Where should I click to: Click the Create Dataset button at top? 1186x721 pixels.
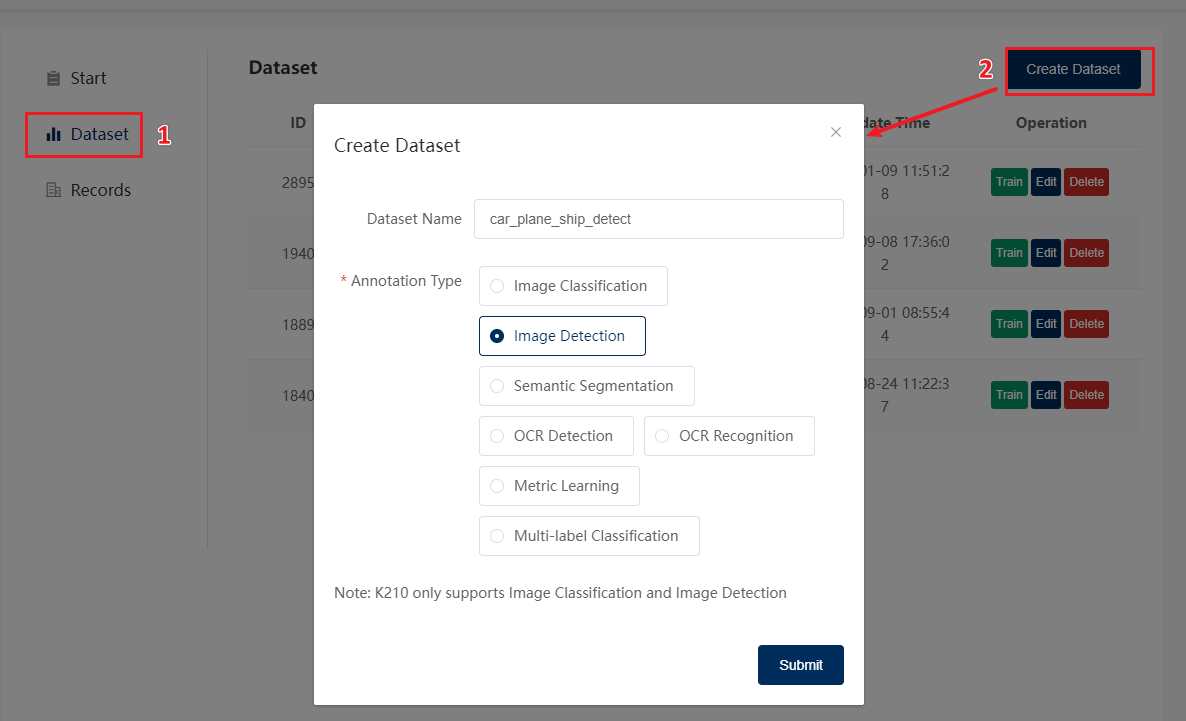click(x=1073, y=70)
